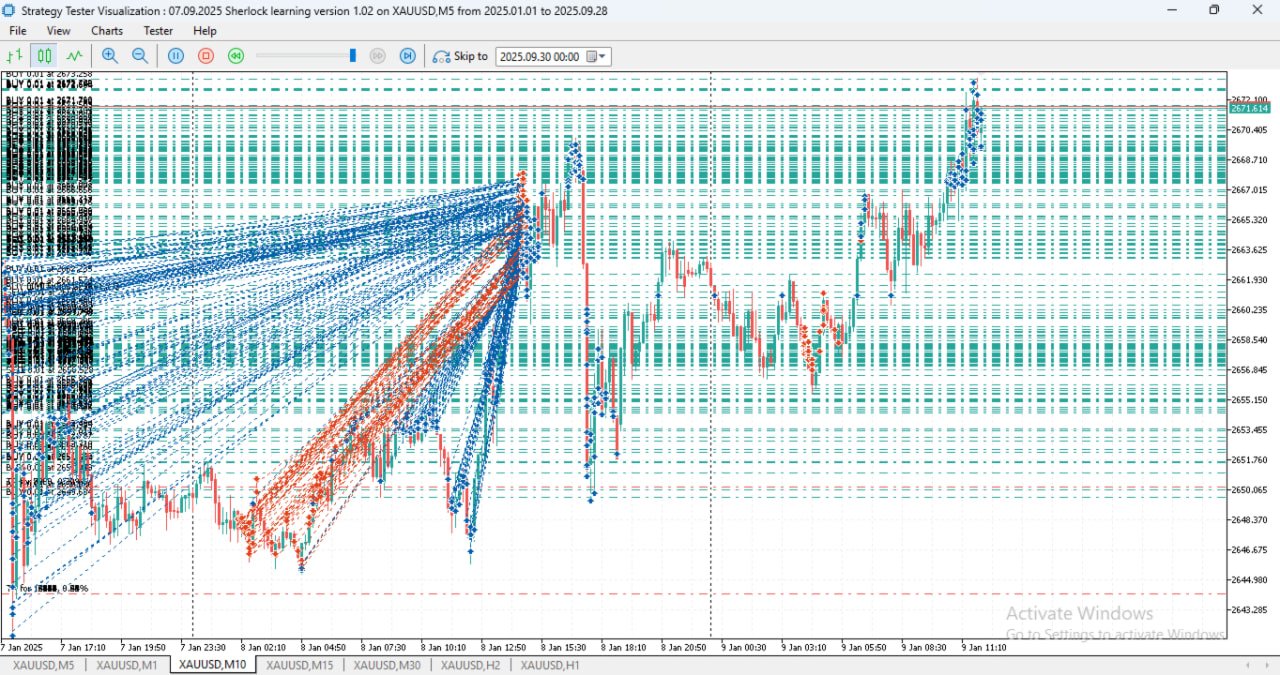Stop the strategy test run

206,56
